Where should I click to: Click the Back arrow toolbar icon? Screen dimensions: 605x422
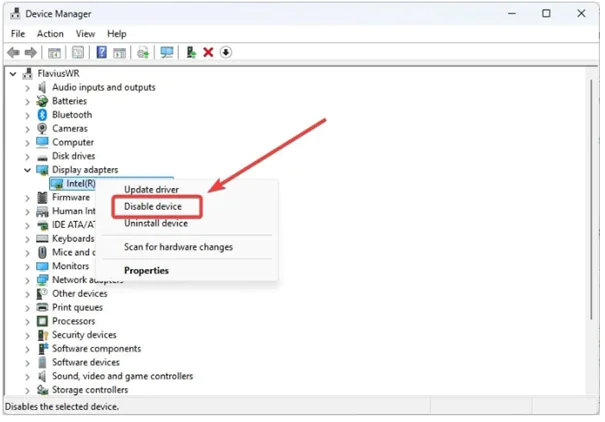coord(14,52)
